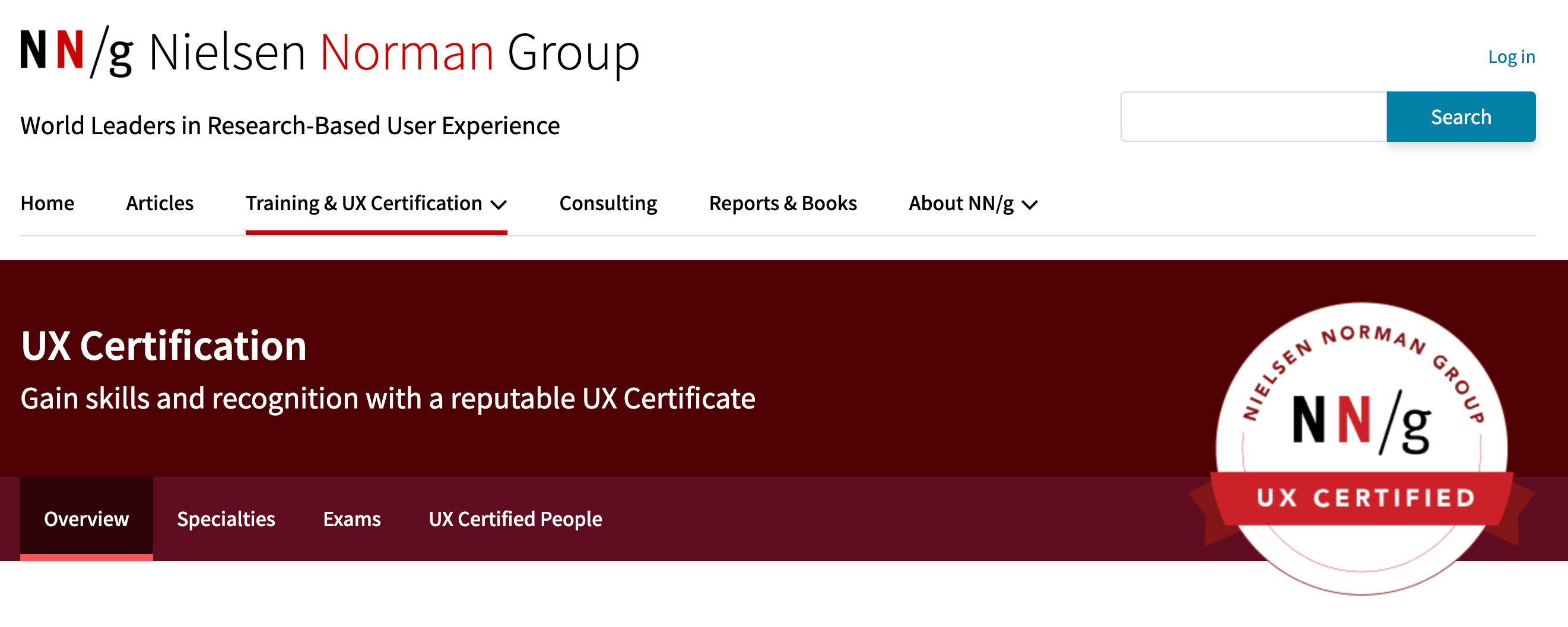The width and height of the screenshot is (1568, 627).
Task: Open Reports & Books
Action: click(783, 204)
